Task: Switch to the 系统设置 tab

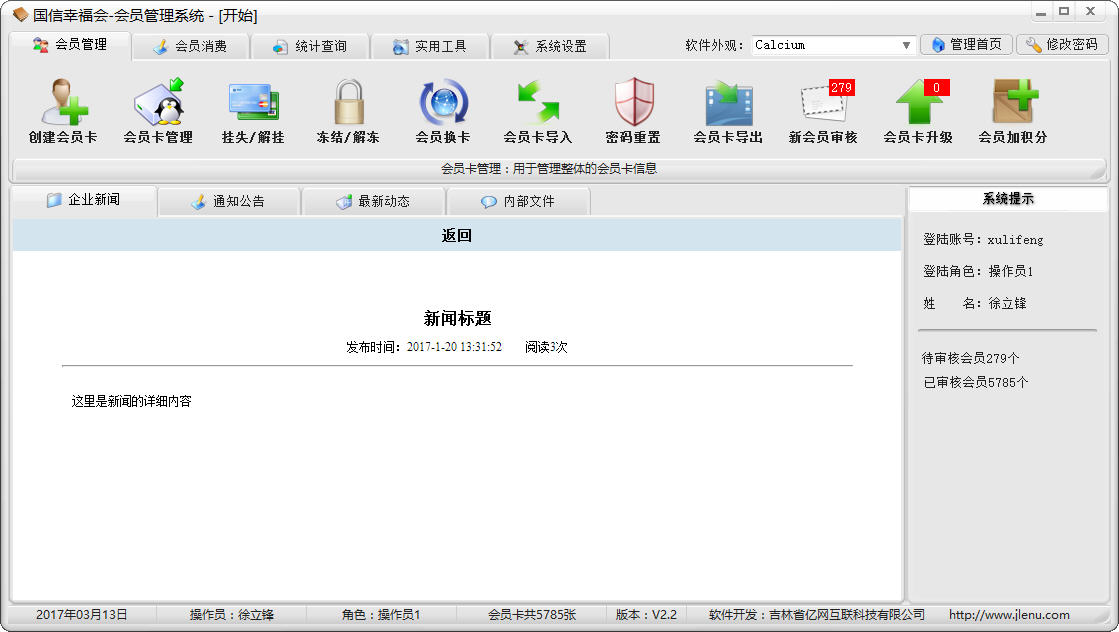Action: pyautogui.click(x=549, y=46)
